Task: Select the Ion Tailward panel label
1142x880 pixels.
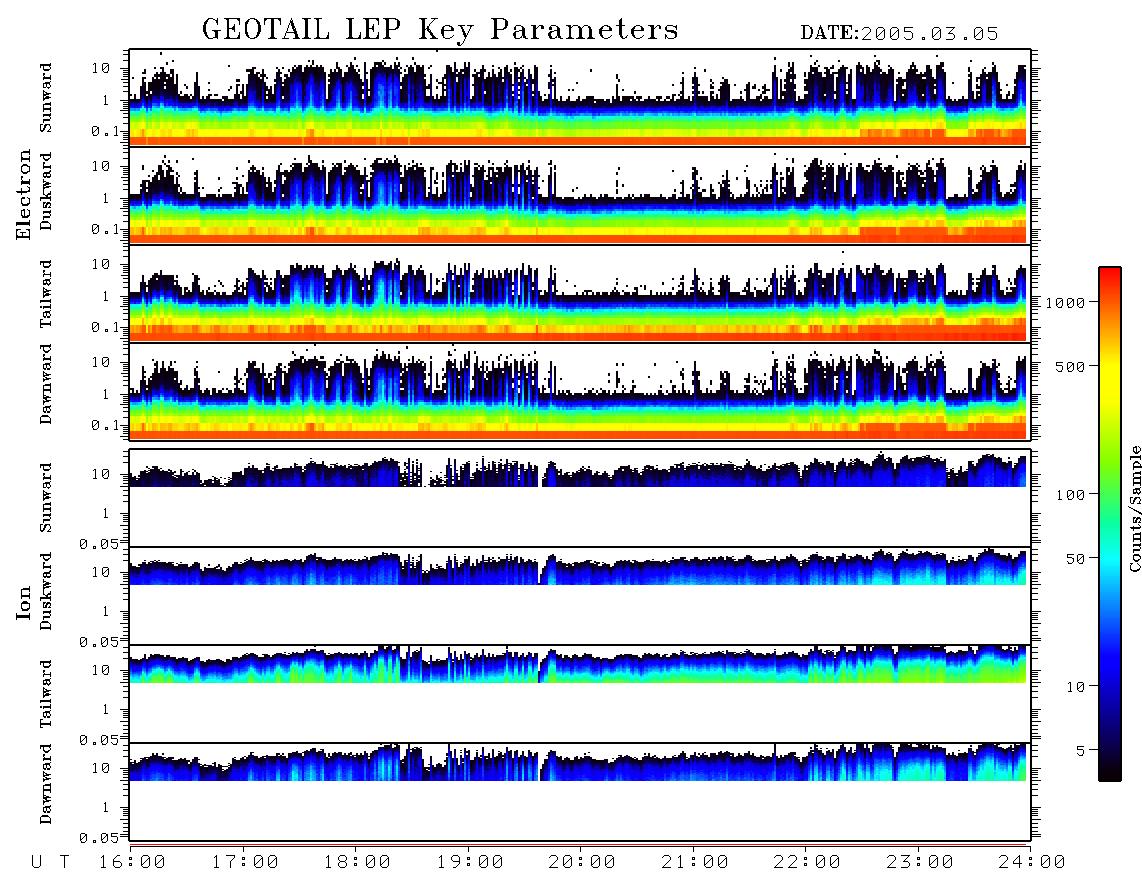Action: 46,694
